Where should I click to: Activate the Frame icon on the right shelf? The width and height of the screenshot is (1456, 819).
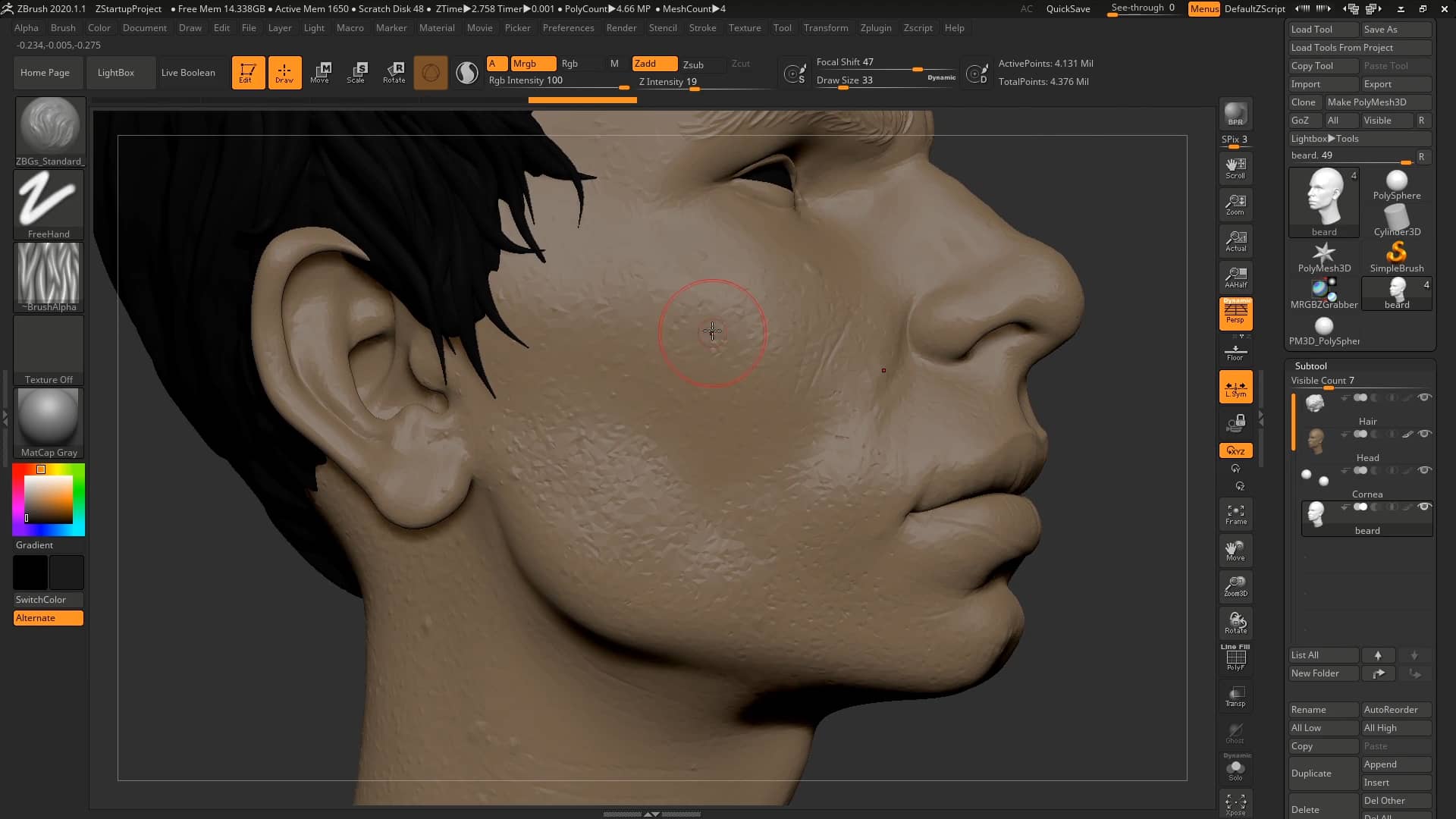tap(1235, 514)
